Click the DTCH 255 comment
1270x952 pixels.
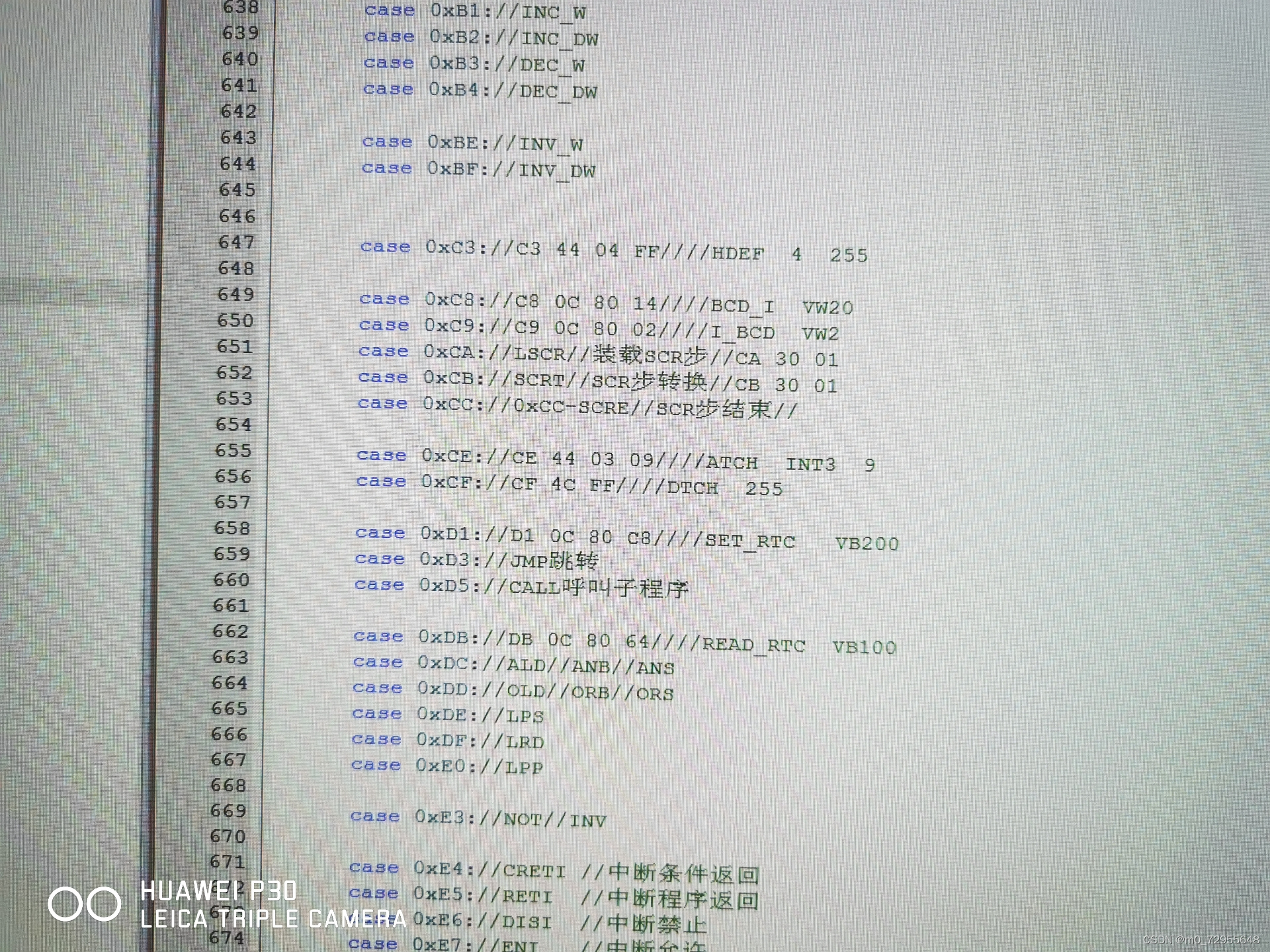click(724, 488)
